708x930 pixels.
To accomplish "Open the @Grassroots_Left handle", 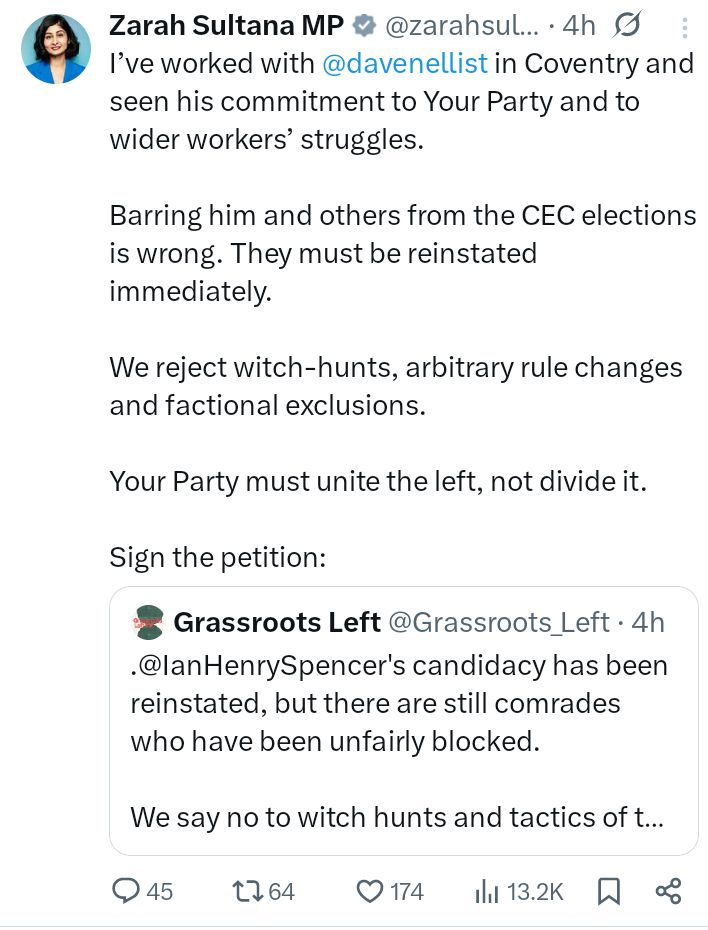I will tap(498, 622).
